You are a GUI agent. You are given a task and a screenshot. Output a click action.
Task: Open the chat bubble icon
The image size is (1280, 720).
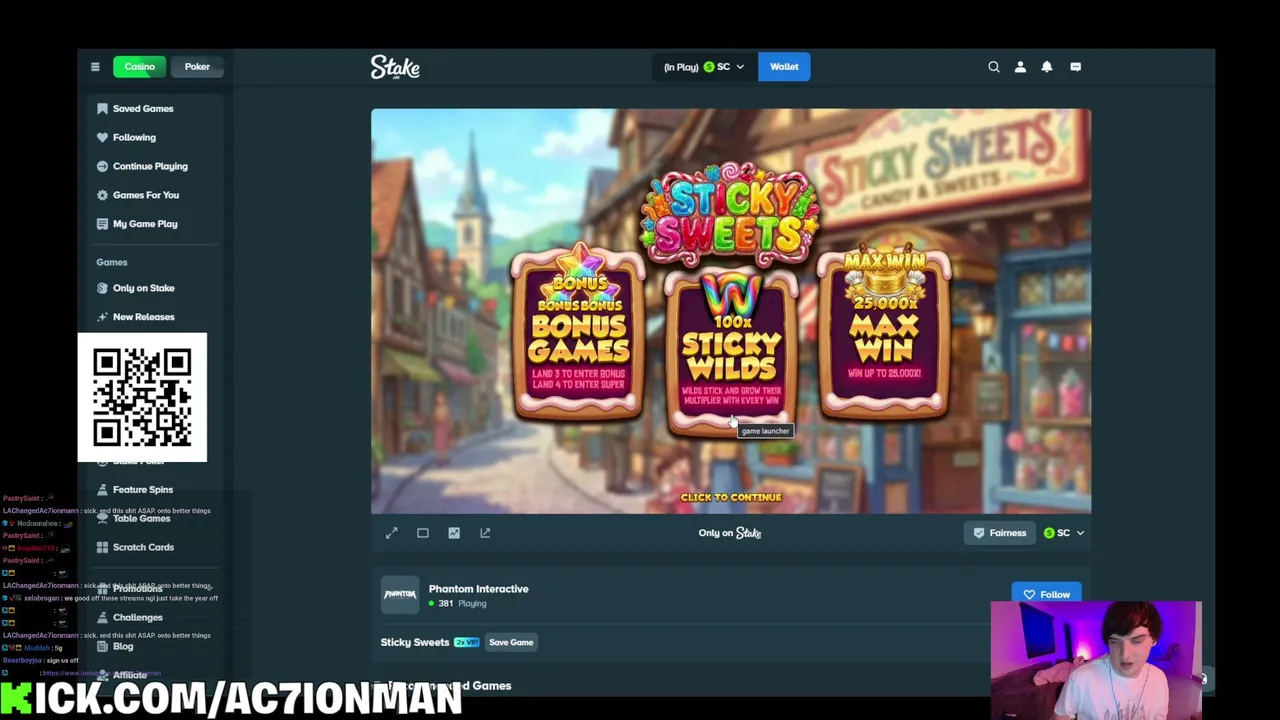tap(1076, 67)
